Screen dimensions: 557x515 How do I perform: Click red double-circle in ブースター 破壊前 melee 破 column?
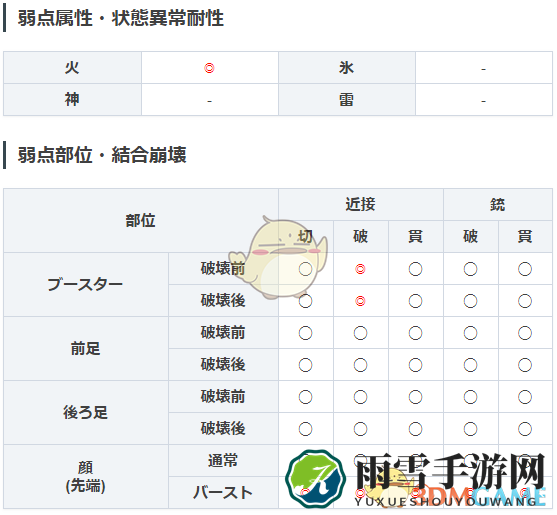coord(360,269)
